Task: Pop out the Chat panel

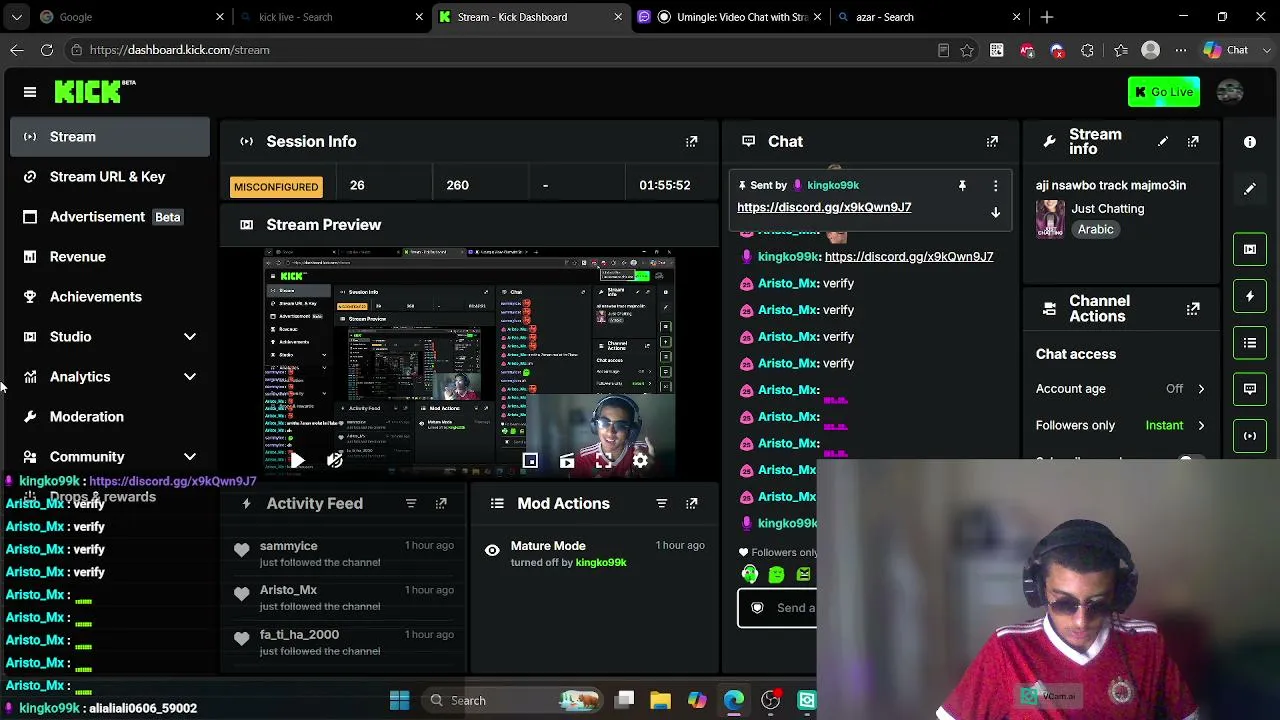Action: [x=992, y=142]
